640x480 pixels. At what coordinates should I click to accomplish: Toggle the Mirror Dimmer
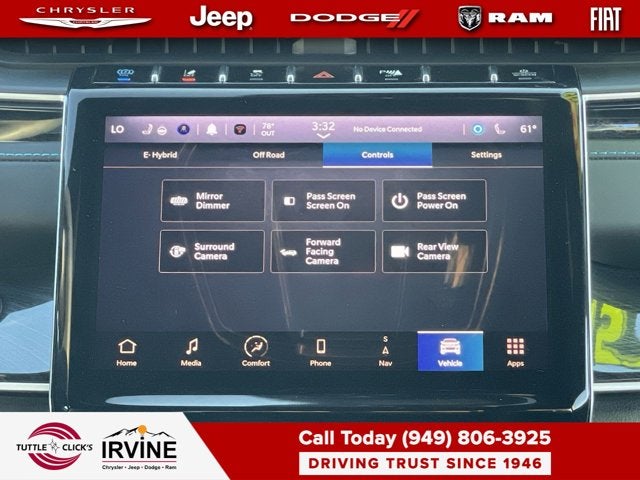[x=213, y=200]
